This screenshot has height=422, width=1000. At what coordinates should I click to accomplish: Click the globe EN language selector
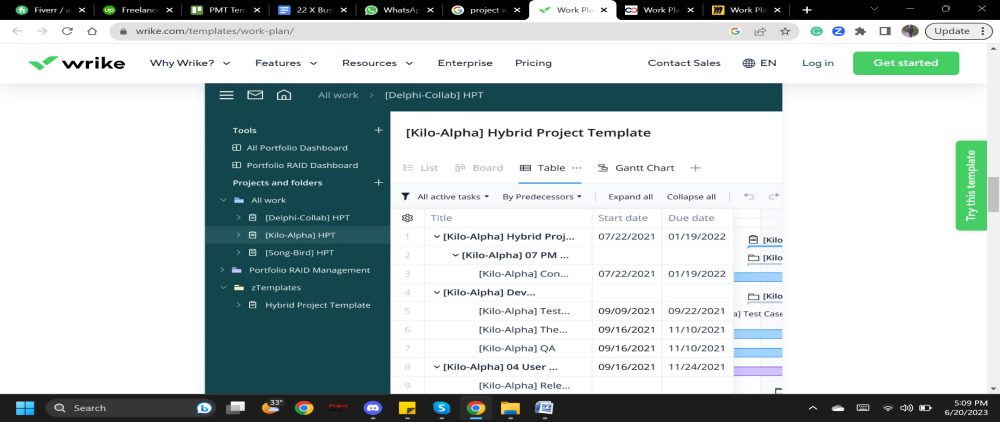coord(759,63)
